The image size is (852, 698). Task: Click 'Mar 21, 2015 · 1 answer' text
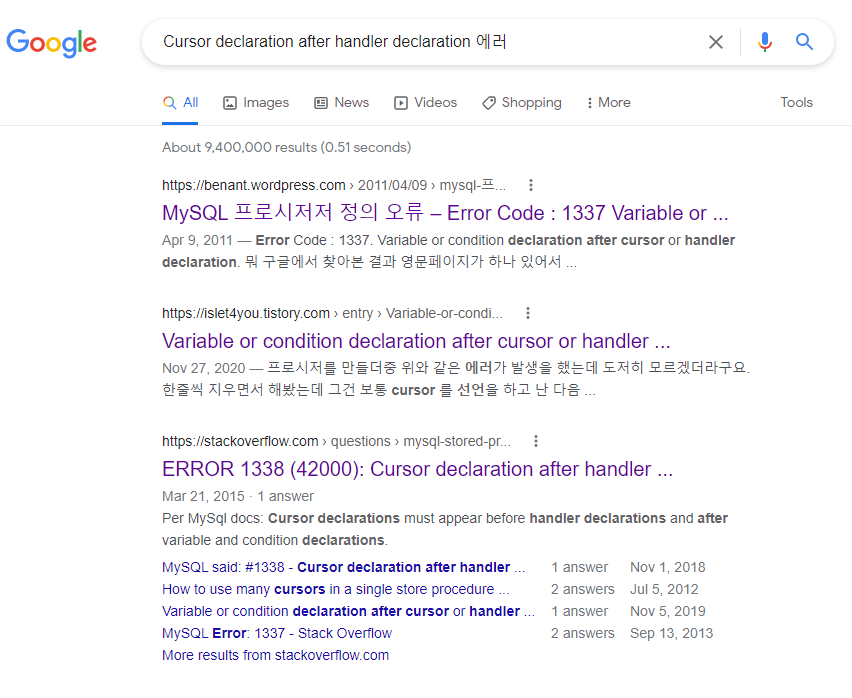(238, 496)
